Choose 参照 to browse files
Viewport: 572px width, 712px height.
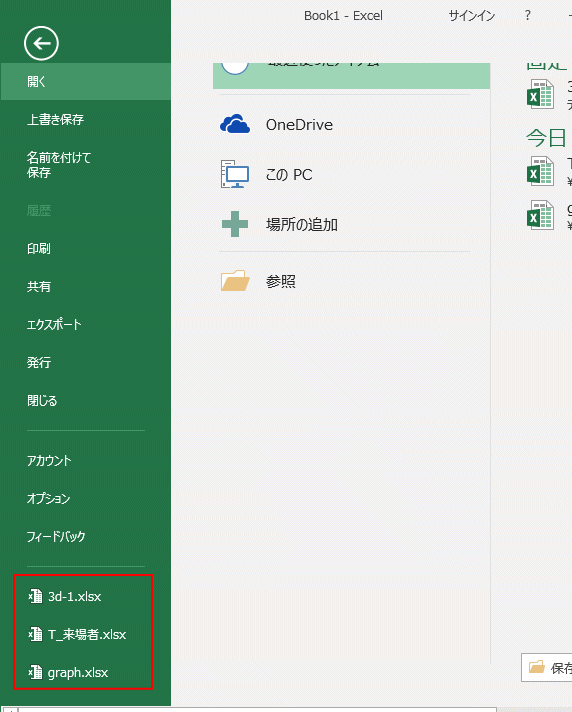281,282
